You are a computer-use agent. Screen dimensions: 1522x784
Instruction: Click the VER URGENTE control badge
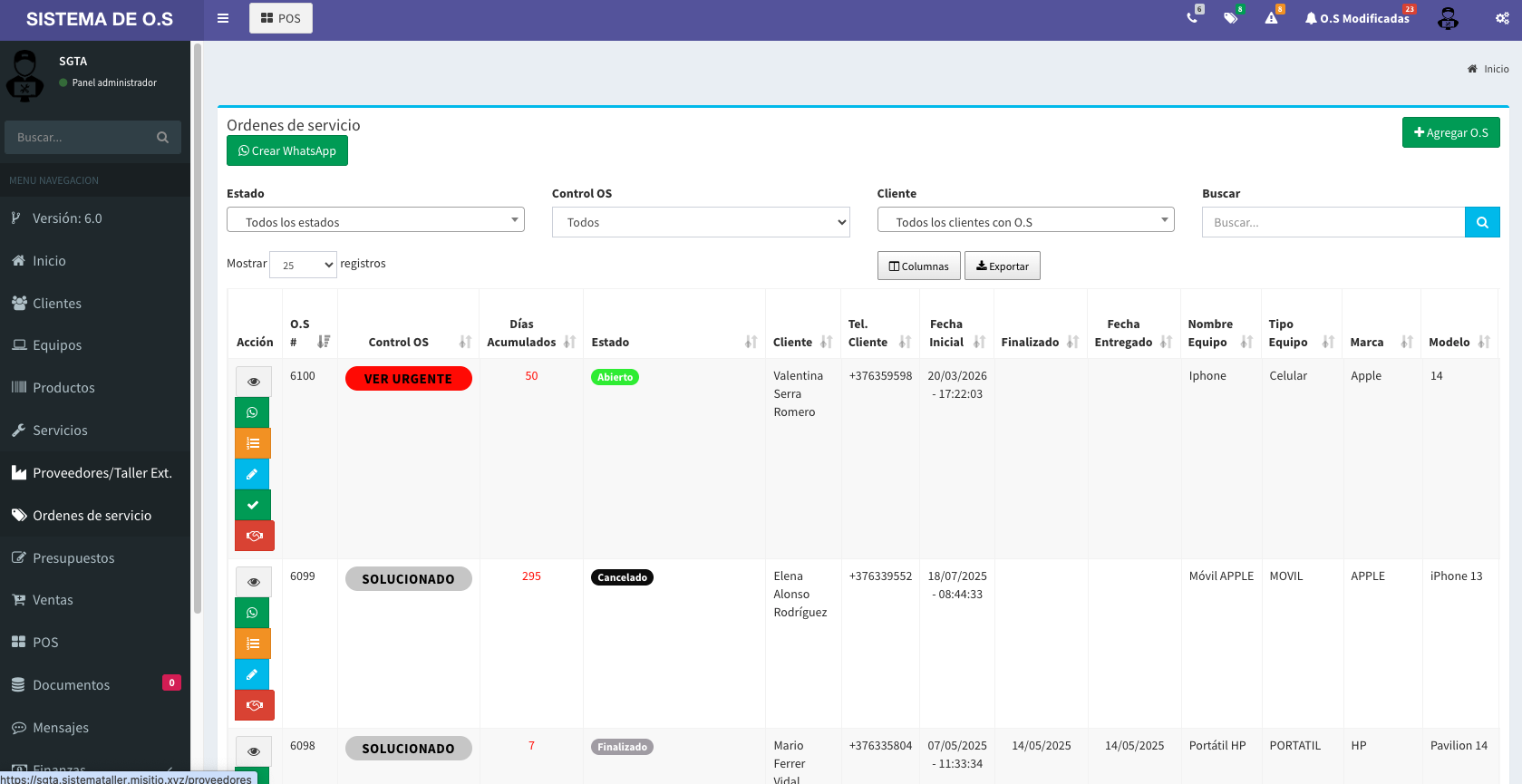tap(409, 379)
